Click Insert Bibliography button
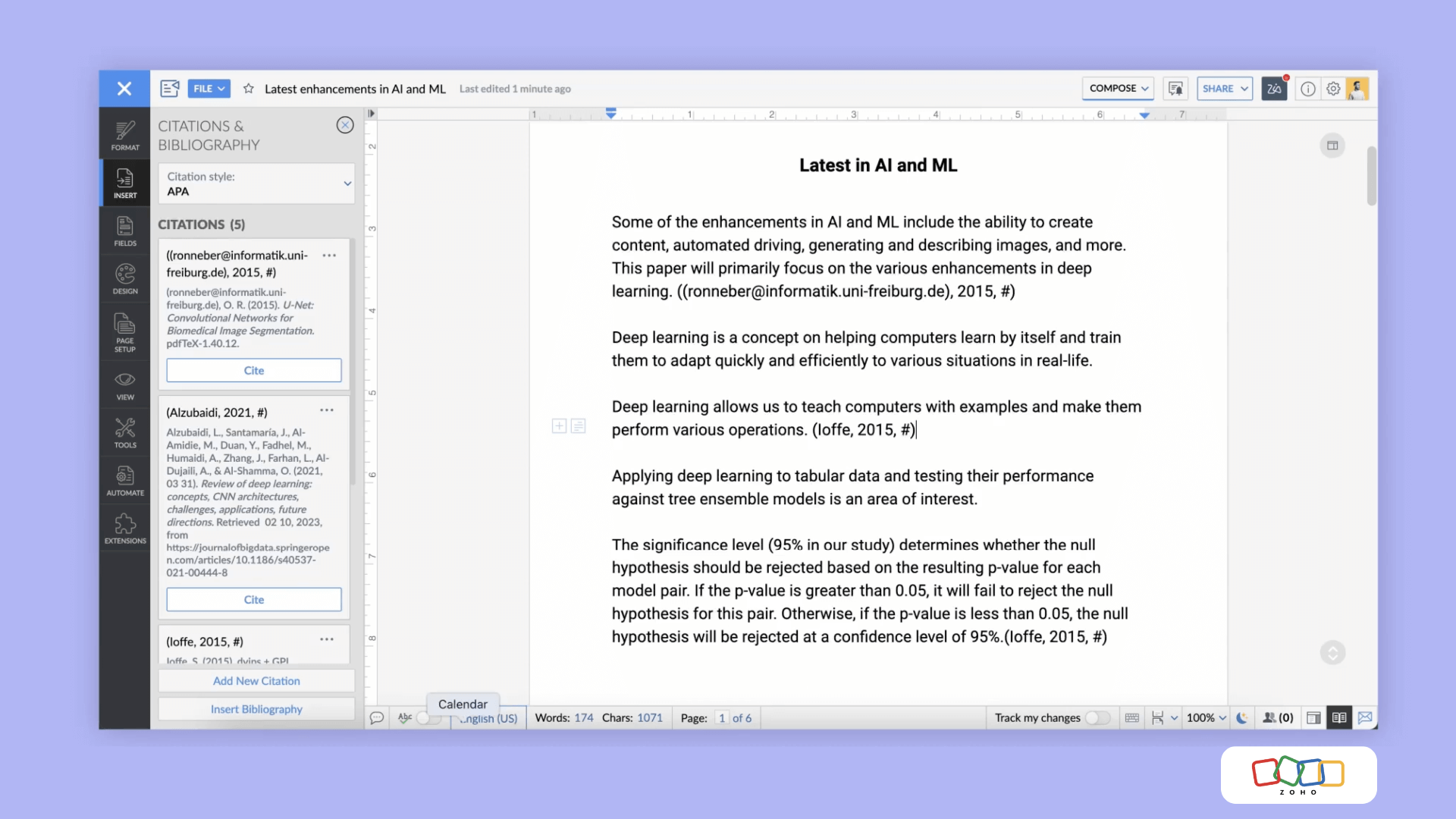The height and width of the screenshot is (819, 1456). [256, 709]
